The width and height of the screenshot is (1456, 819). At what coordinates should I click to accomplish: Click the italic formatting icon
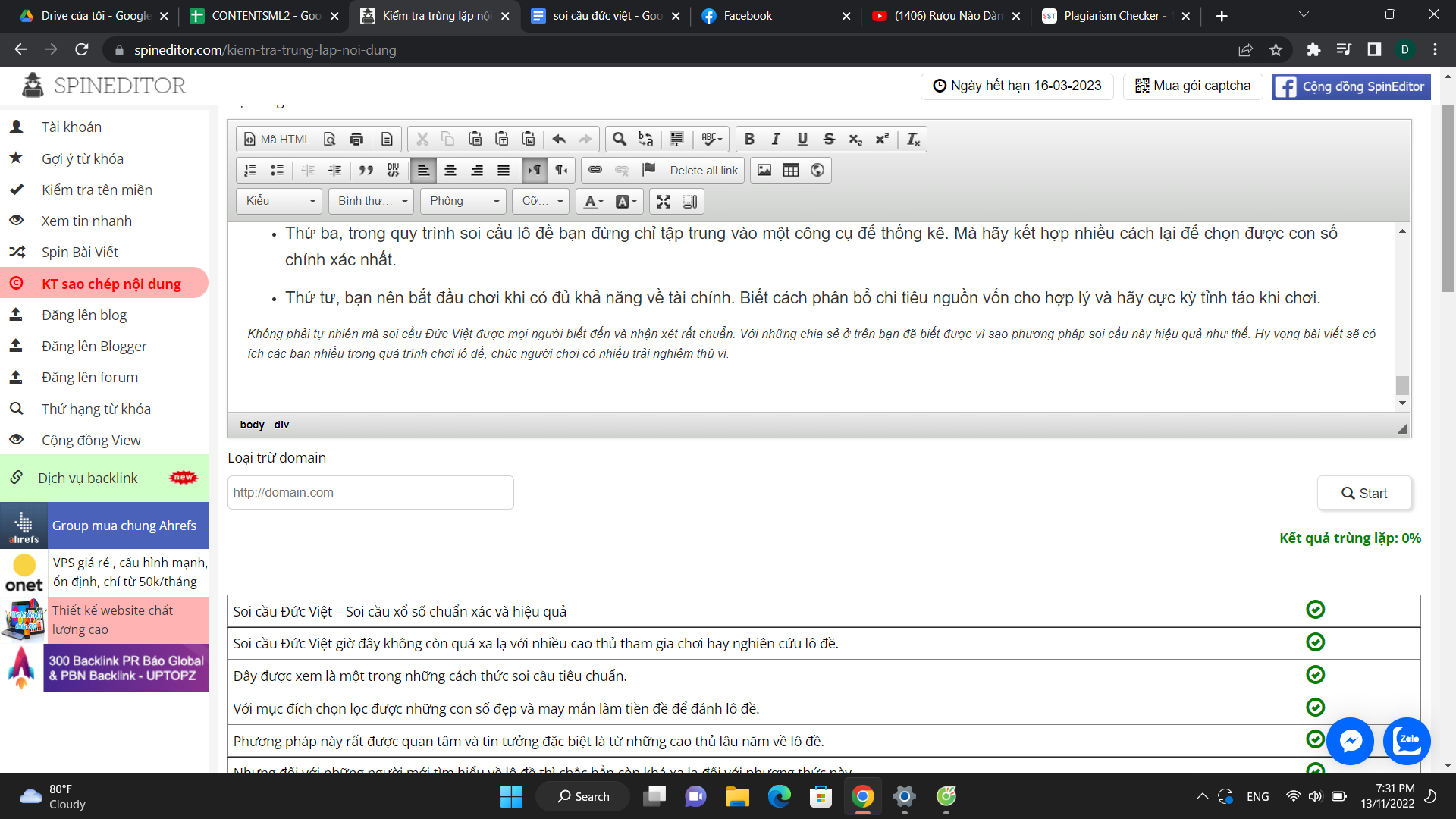tap(776, 139)
